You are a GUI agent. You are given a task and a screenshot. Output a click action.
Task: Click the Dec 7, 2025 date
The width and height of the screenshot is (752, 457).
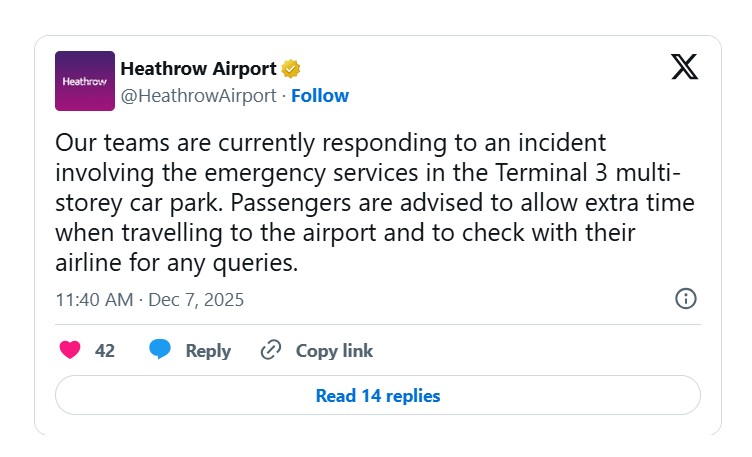(196, 300)
